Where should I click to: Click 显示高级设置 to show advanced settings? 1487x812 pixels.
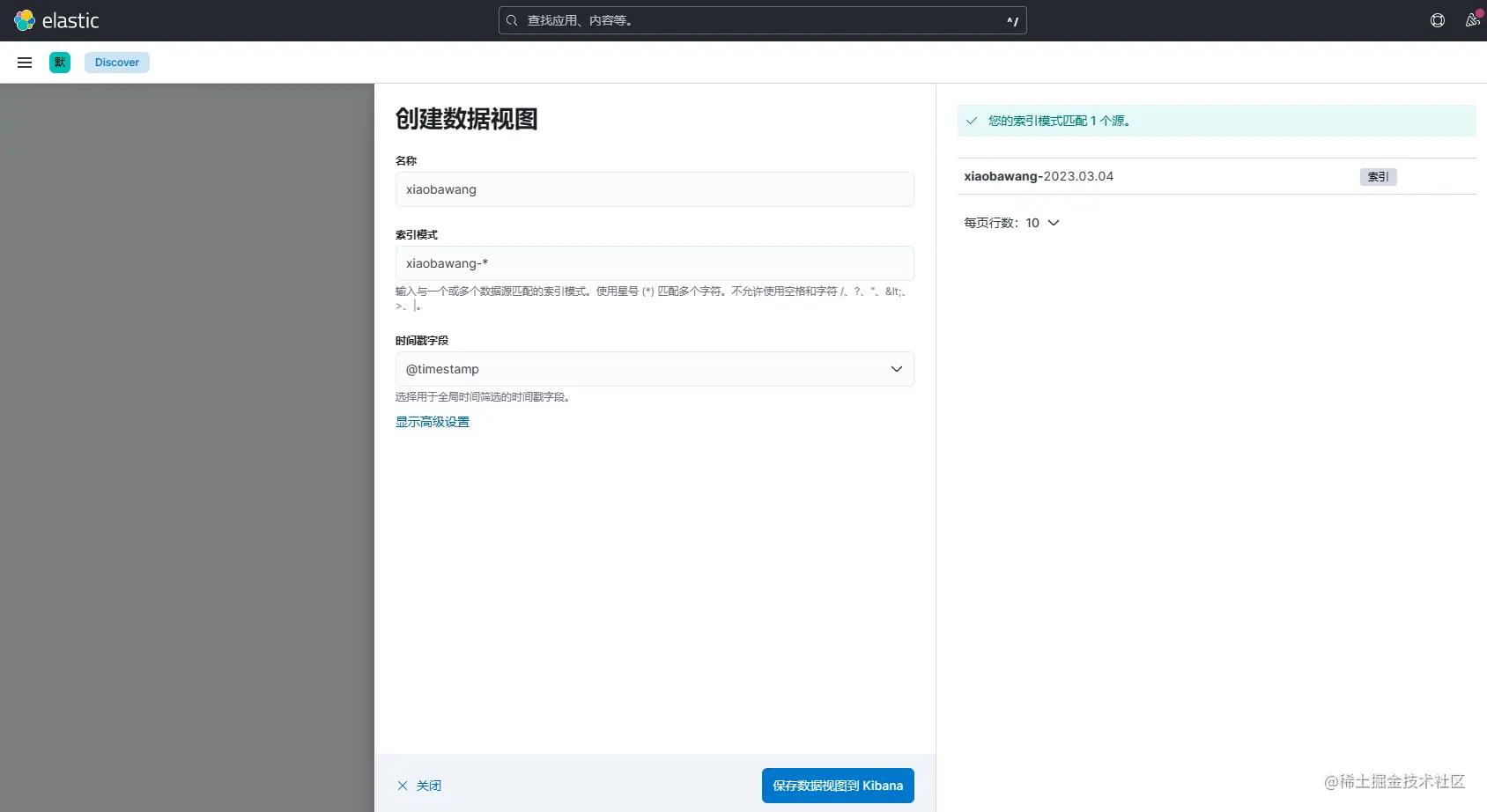pyautogui.click(x=432, y=421)
